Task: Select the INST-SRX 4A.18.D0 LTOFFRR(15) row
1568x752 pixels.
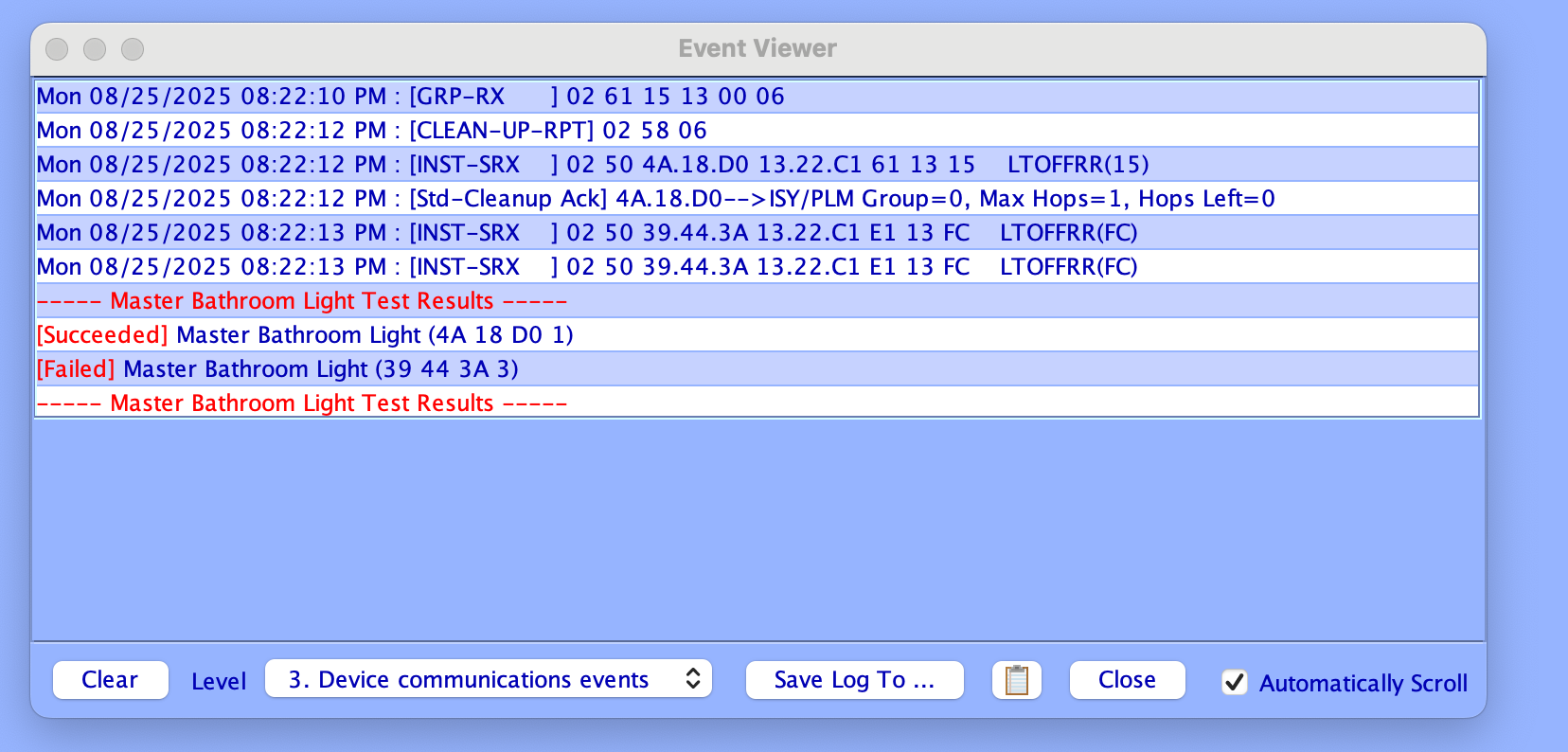Action: (x=757, y=165)
